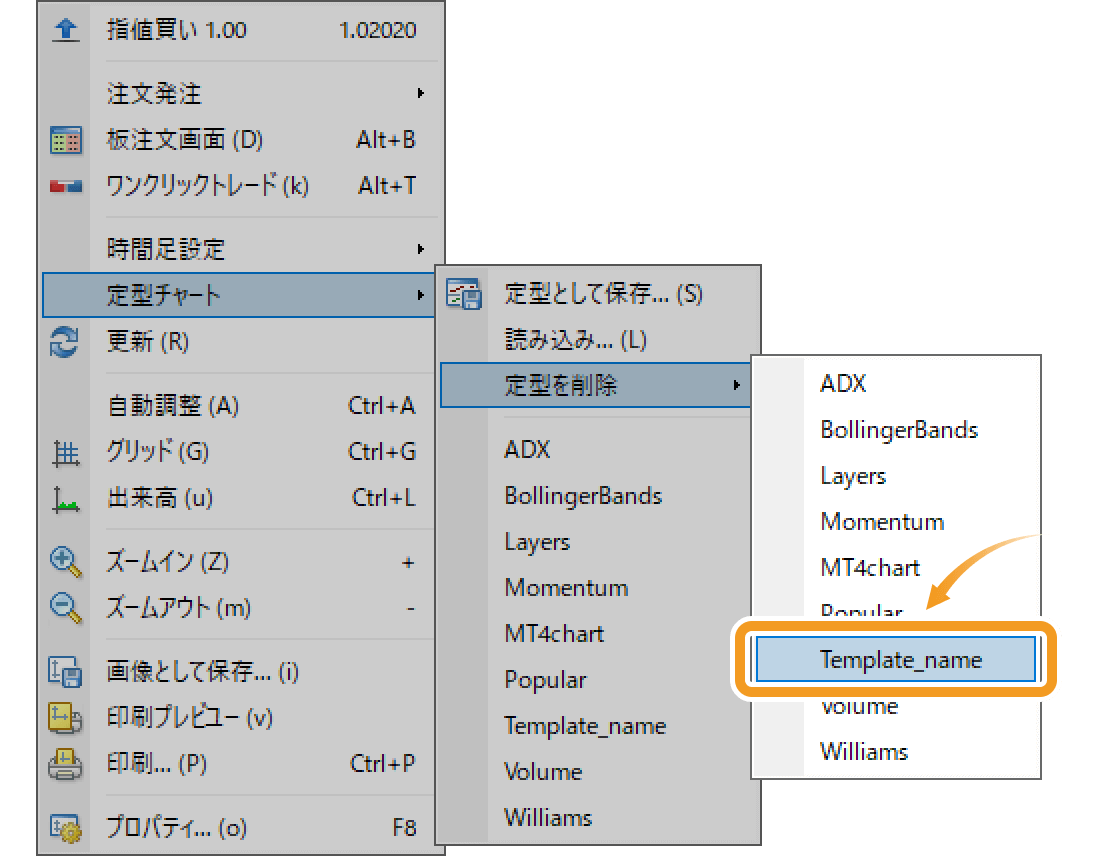Select 画像として保存... (i) entry
1100x856 pixels.
[x=239, y=672]
